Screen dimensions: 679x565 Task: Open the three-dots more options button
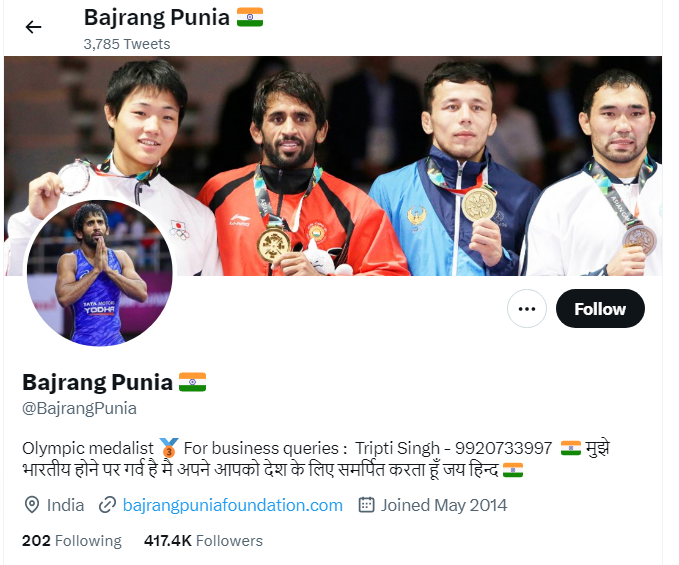point(527,309)
